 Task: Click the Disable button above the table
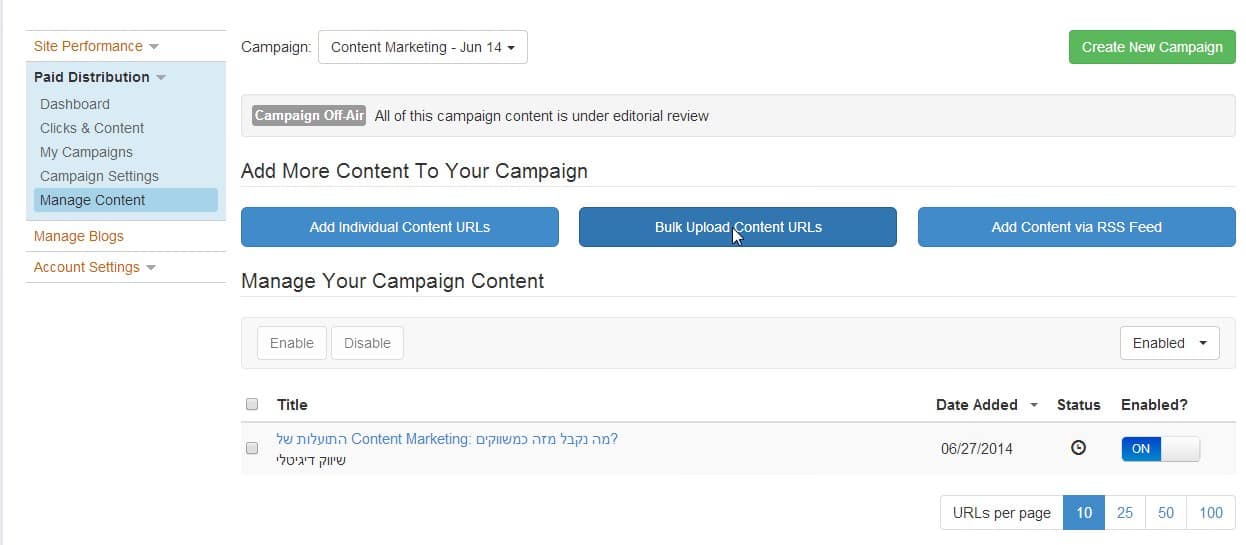367,343
